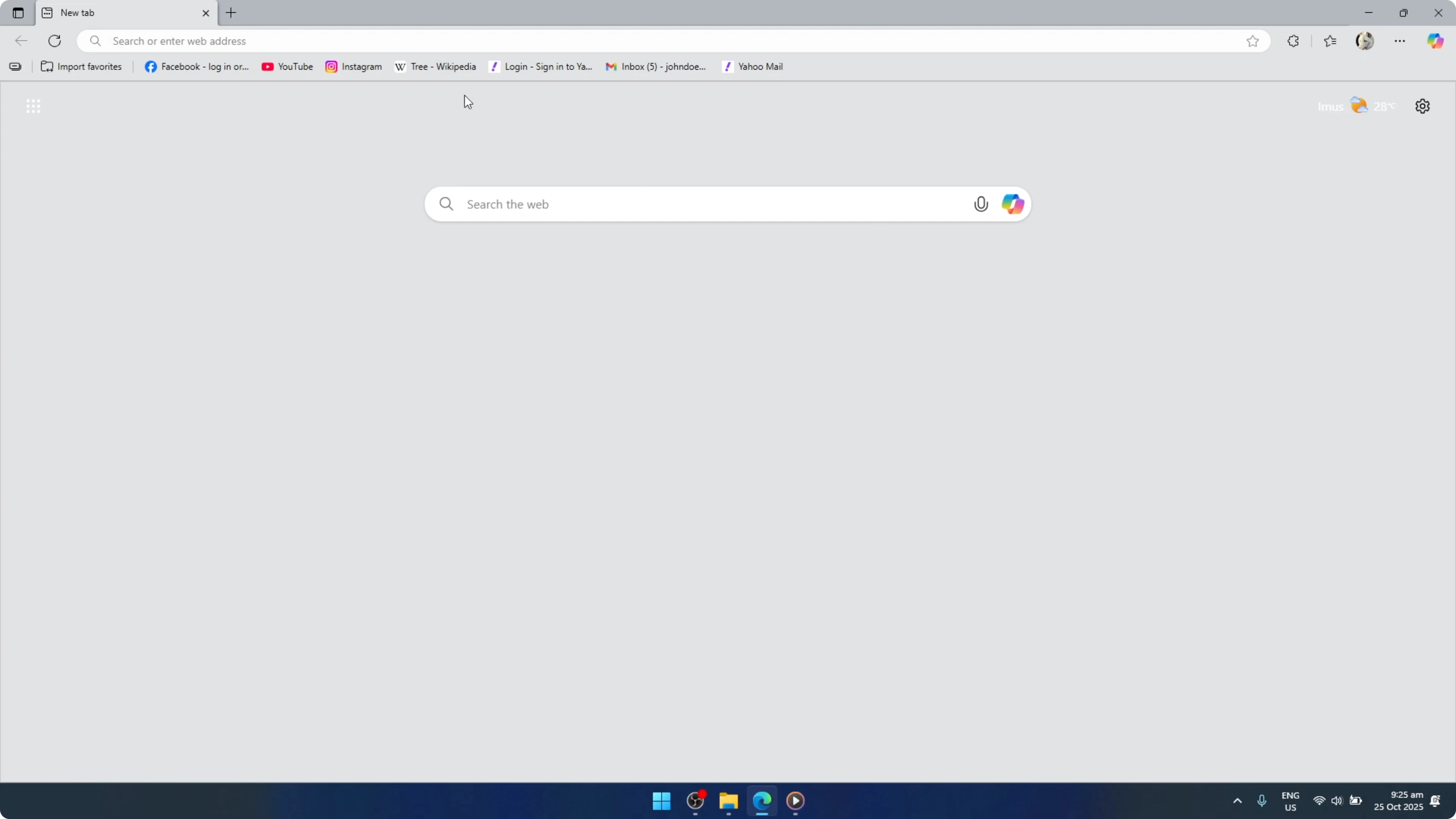Open Tree - Wikipedia bookmark
Screen dimensions: 1456x819
[x=435, y=67]
